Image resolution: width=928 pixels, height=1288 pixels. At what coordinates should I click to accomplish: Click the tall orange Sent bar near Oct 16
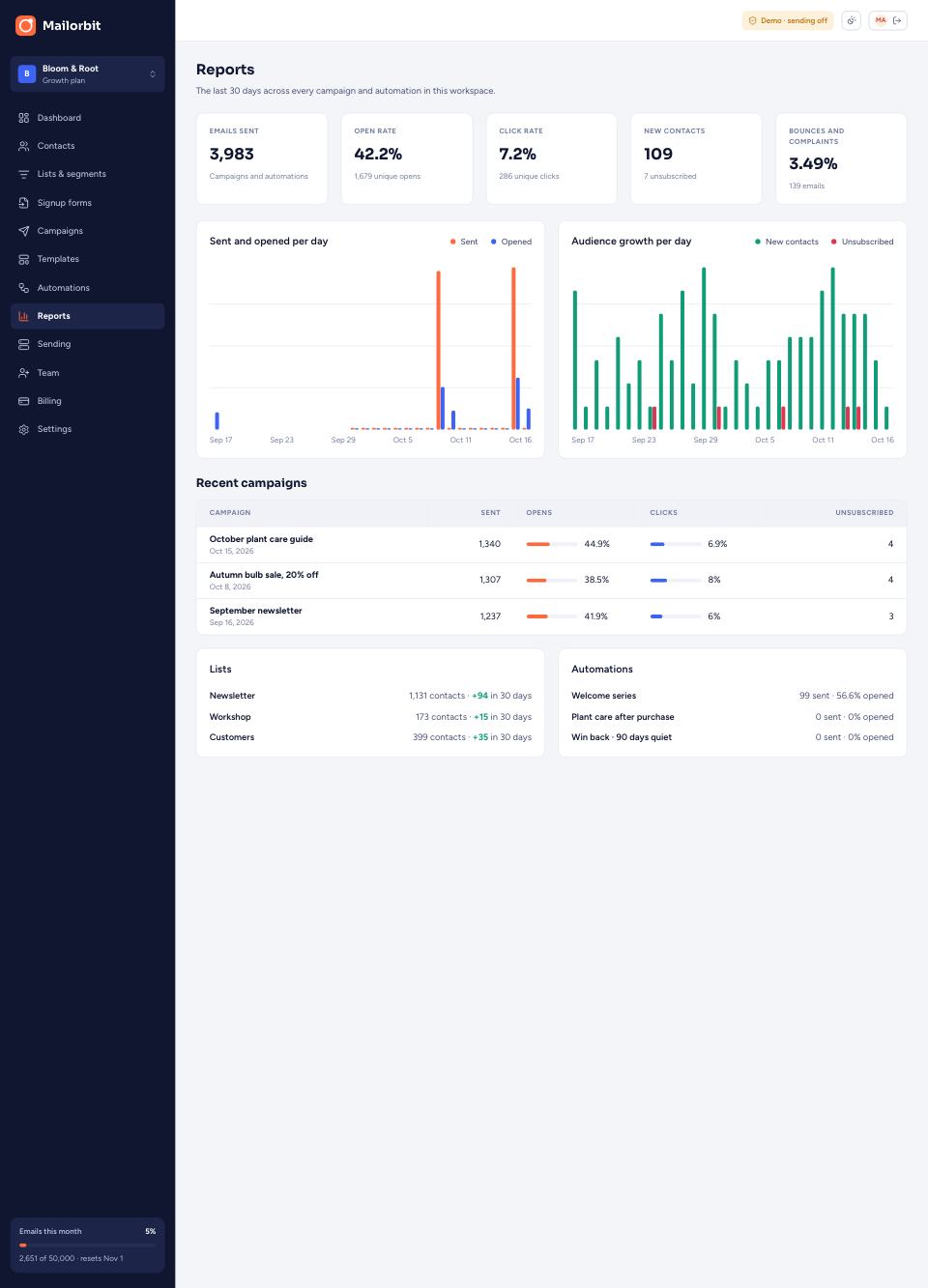pos(513,349)
